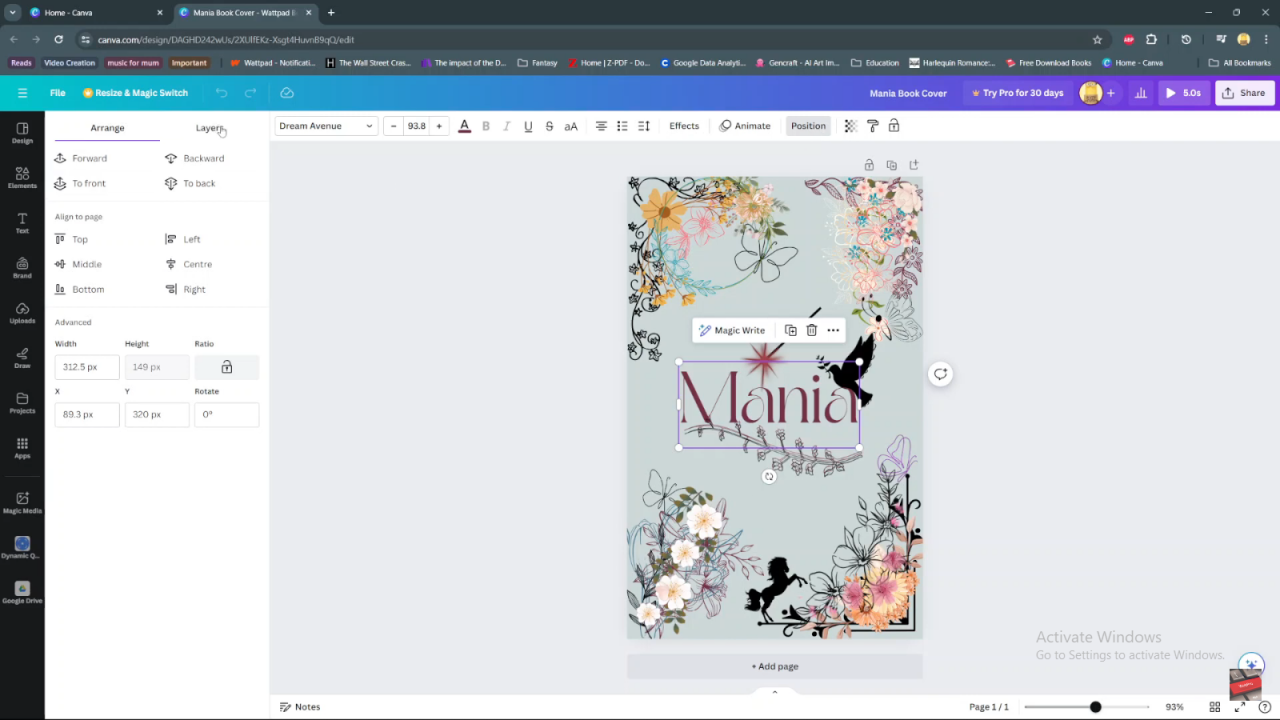1280x720 pixels.
Task: Open the Effects panel
Action: 684,126
